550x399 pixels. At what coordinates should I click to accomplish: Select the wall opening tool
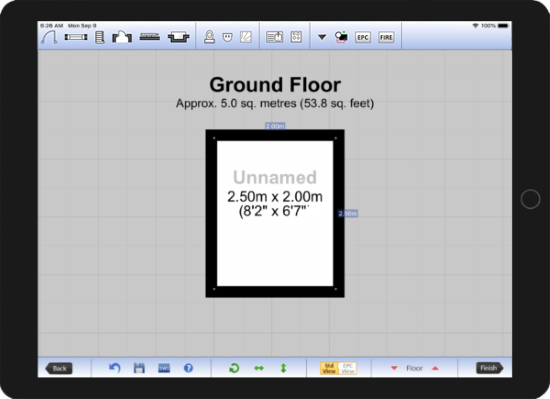click(x=122, y=37)
